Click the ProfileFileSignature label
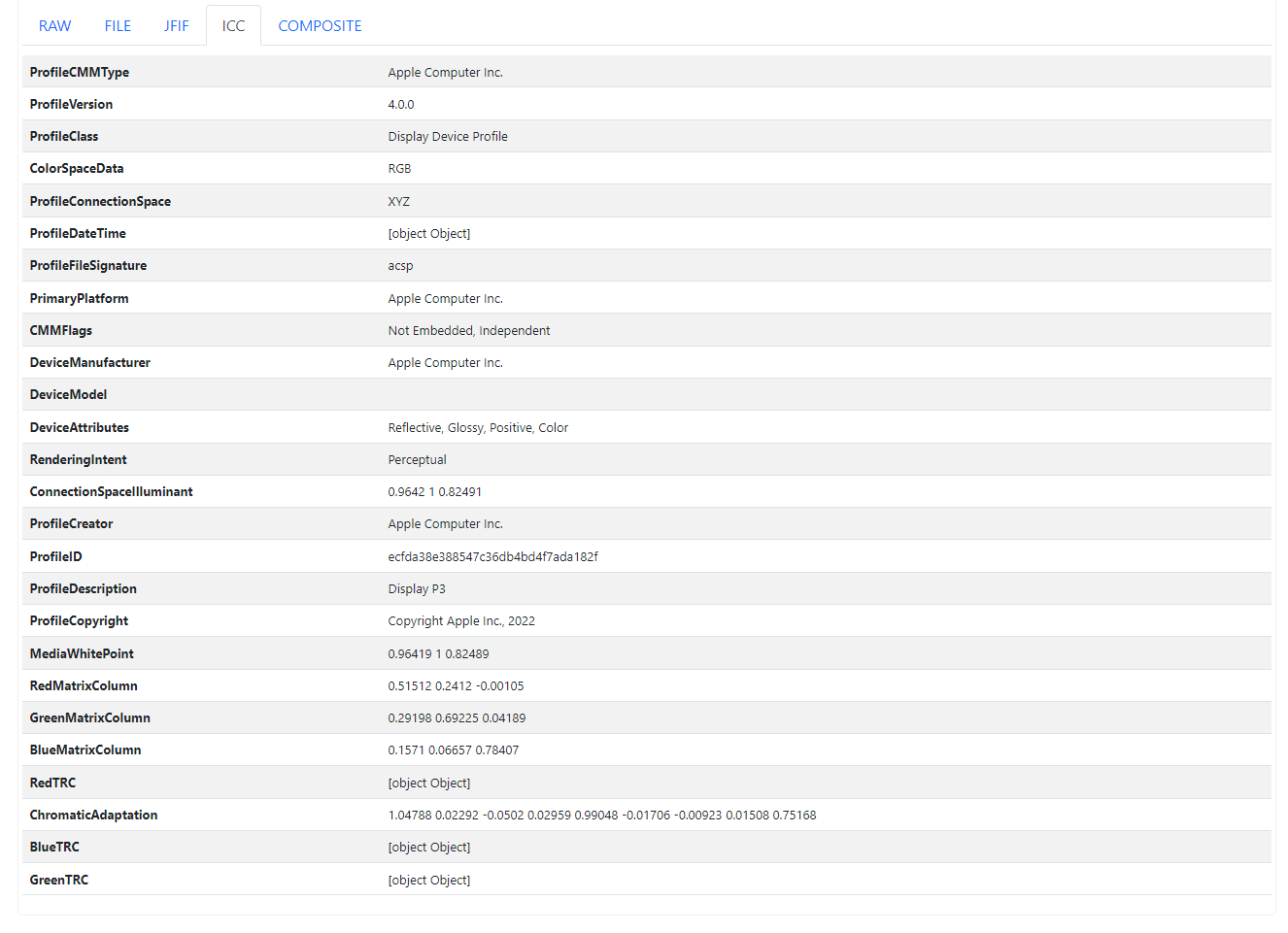Image resolution: width=1288 pixels, height=933 pixels. pos(88,266)
